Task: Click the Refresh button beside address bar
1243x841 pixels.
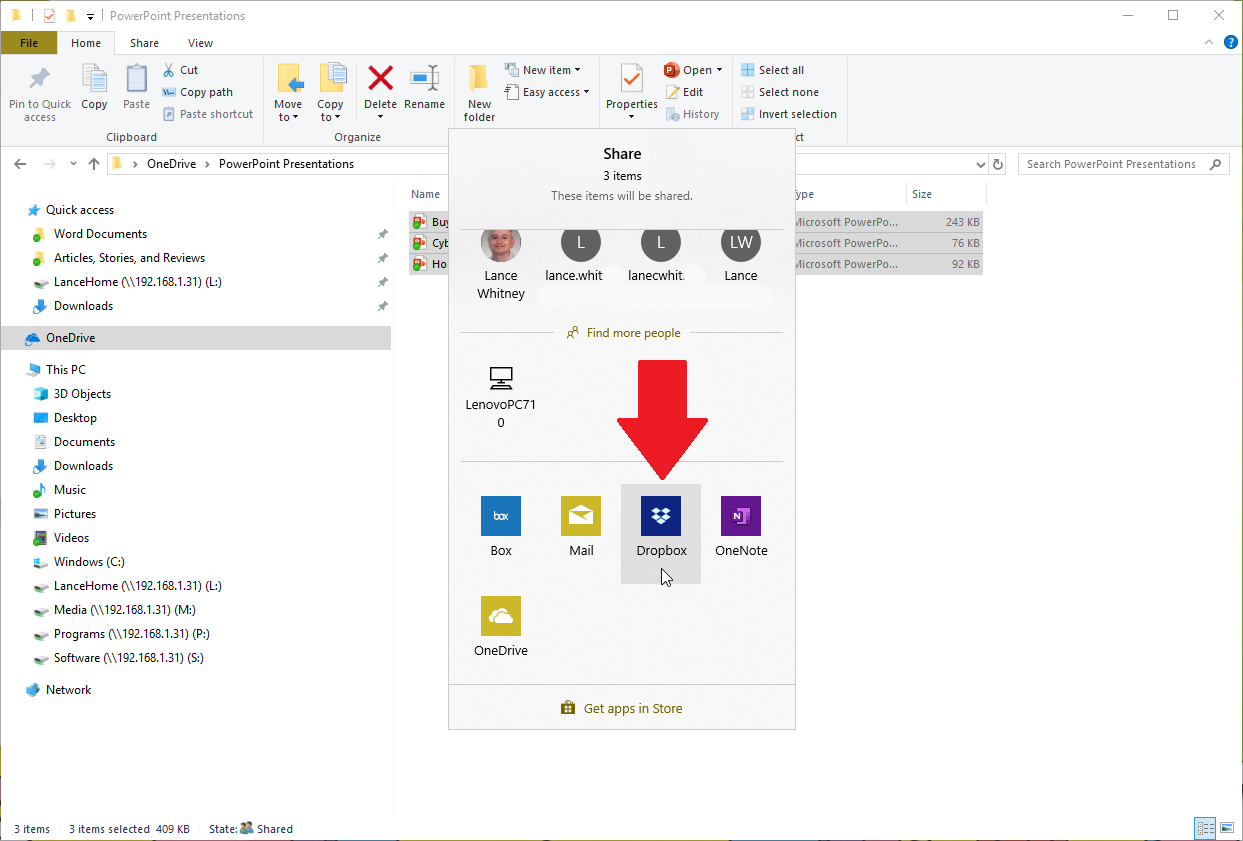Action: coord(998,164)
